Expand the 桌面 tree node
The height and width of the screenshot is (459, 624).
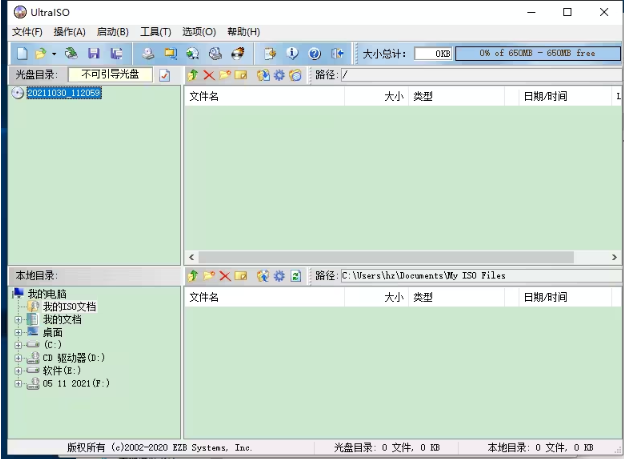click(x=18, y=332)
